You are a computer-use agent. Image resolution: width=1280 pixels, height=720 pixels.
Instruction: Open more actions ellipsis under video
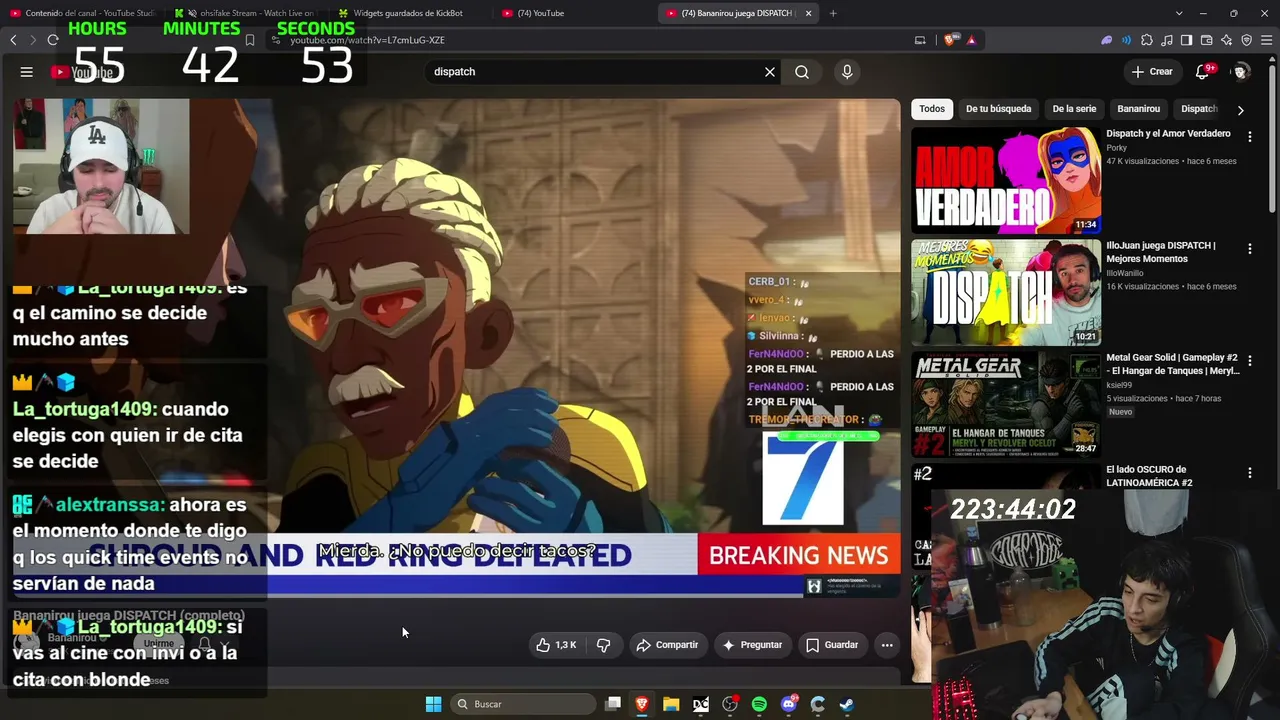(x=887, y=645)
